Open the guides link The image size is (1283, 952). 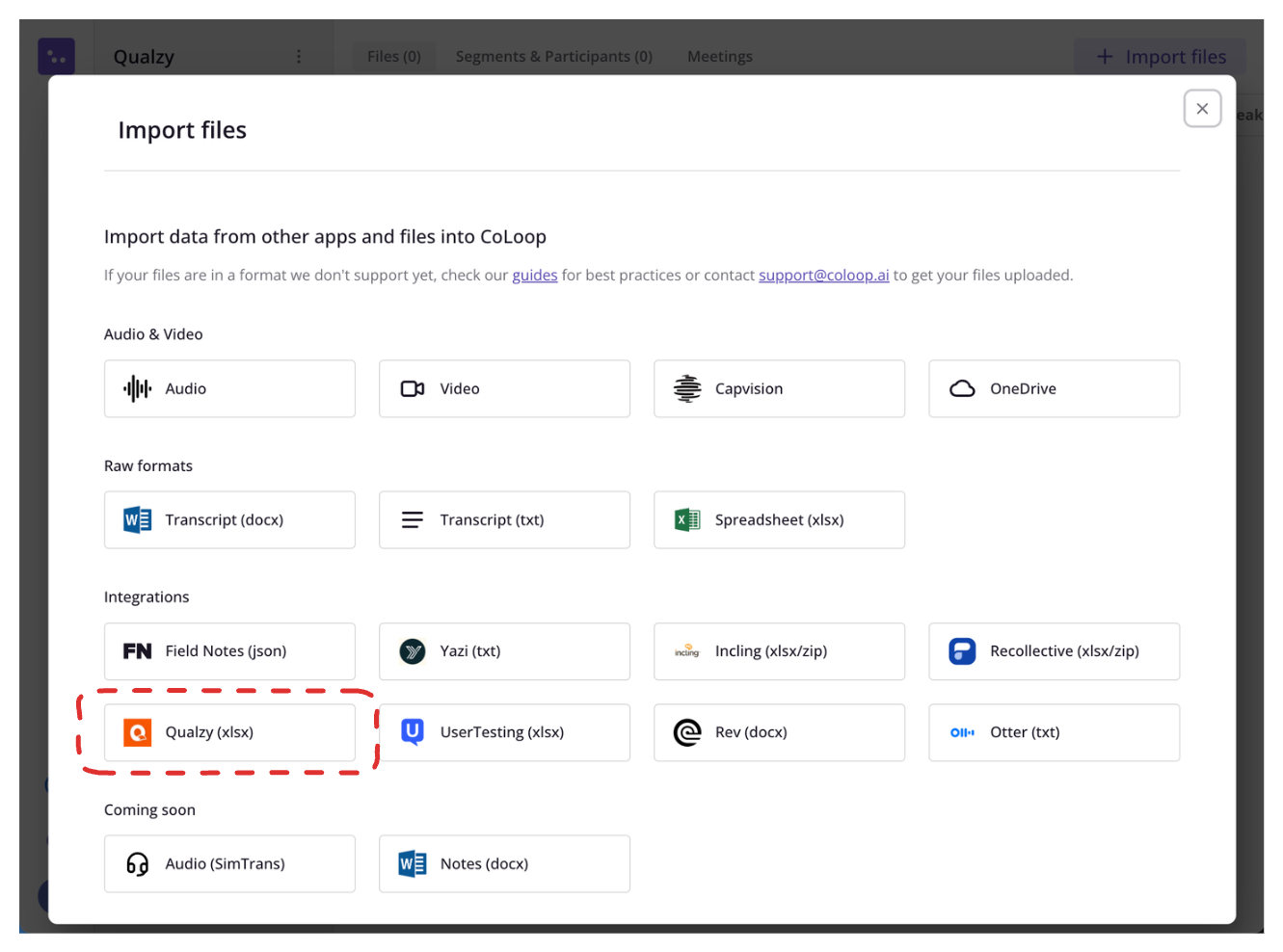point(535,276)
